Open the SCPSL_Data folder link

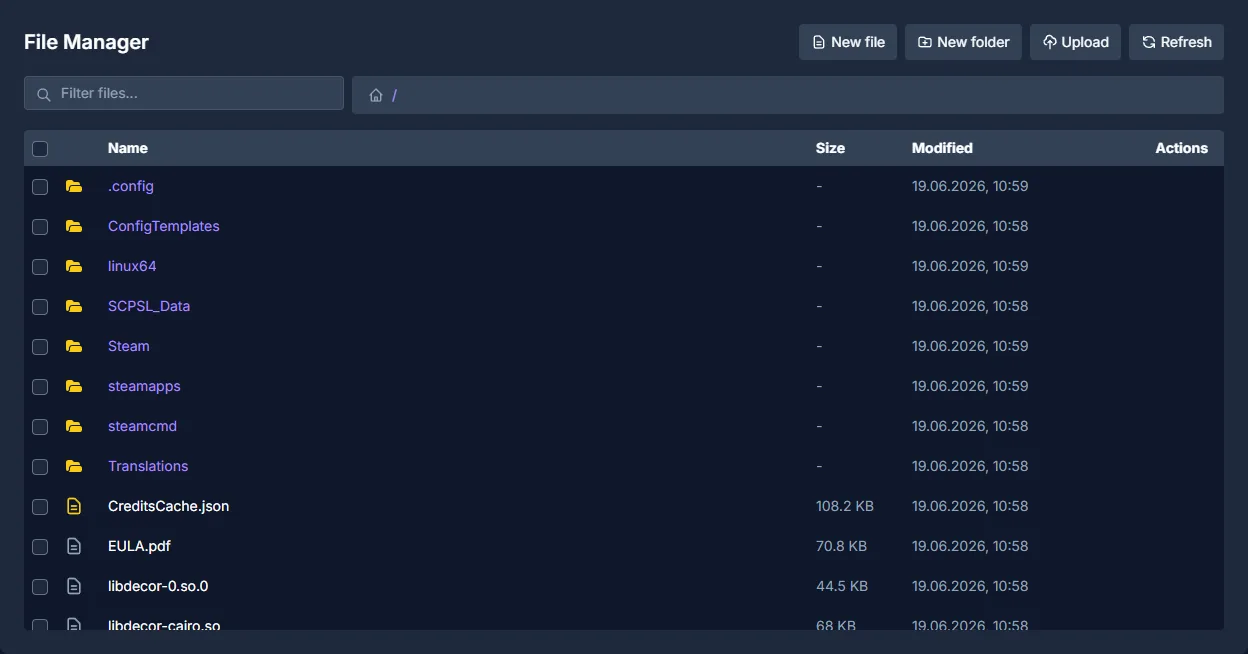click(x=149, y=306)
